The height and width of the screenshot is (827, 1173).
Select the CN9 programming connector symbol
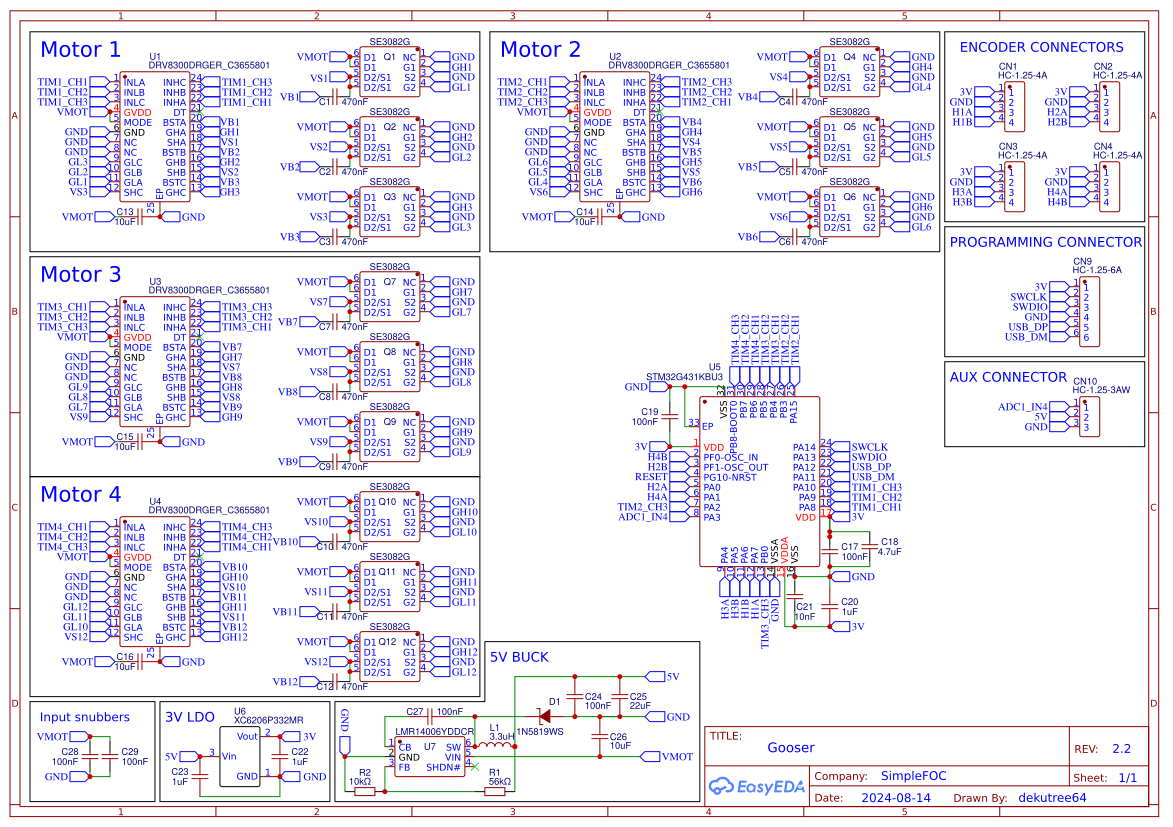point(1086,312)
